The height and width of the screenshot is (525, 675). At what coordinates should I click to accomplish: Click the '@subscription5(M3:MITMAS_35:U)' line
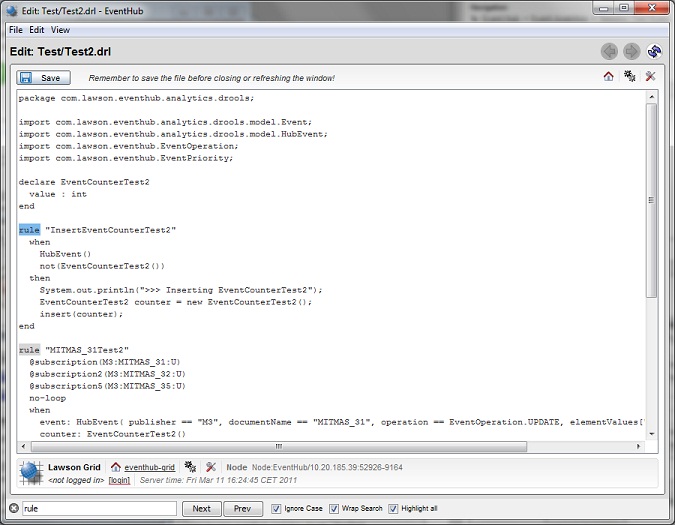point(107,386)
